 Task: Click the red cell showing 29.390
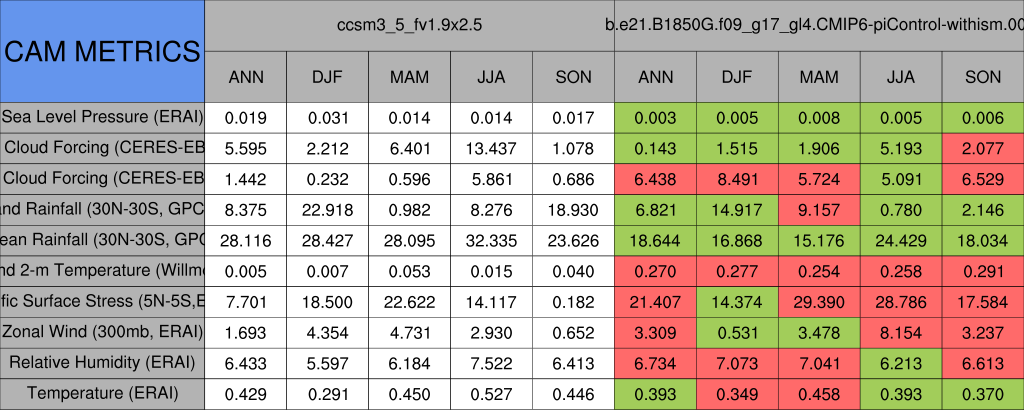[x=819, y=301]
